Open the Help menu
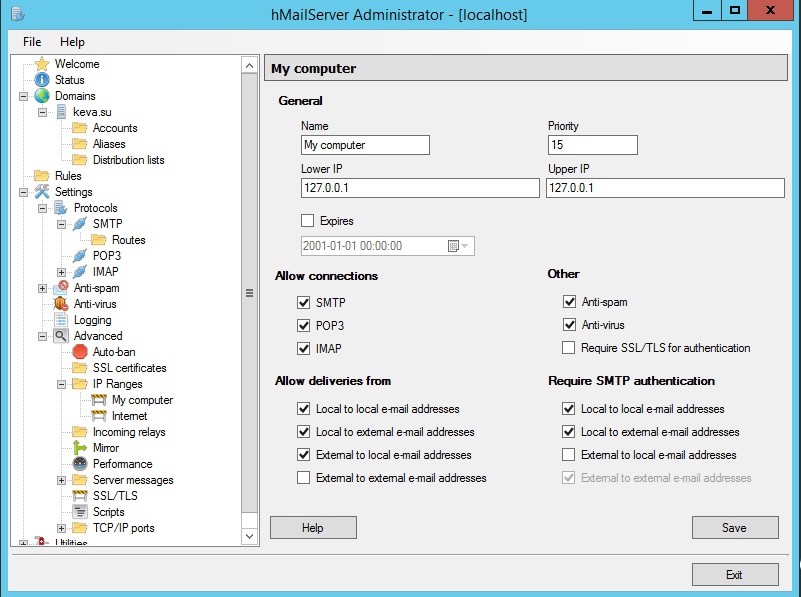The width and height of the screenshot is (801, 597). click(x=72, y=42)
